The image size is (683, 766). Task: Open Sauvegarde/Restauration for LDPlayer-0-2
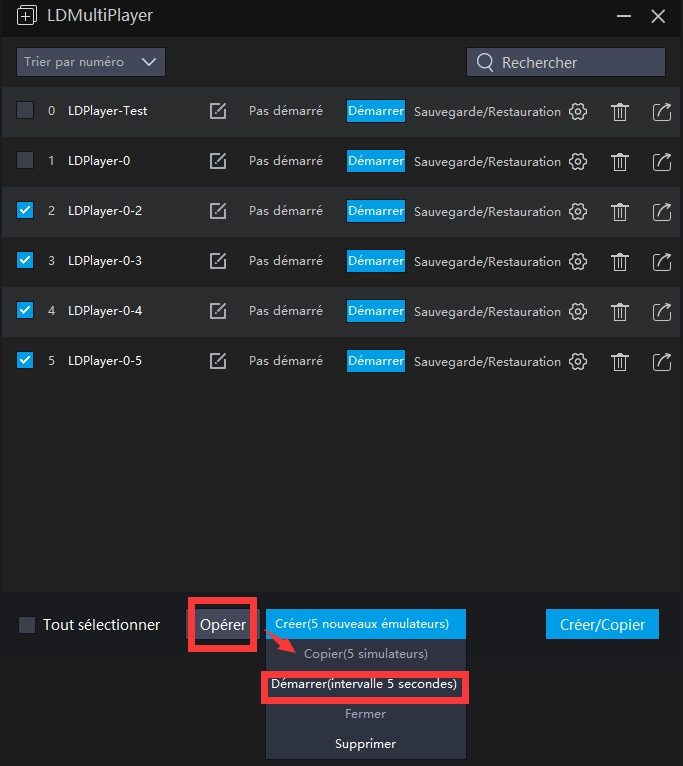pos(488,212)
